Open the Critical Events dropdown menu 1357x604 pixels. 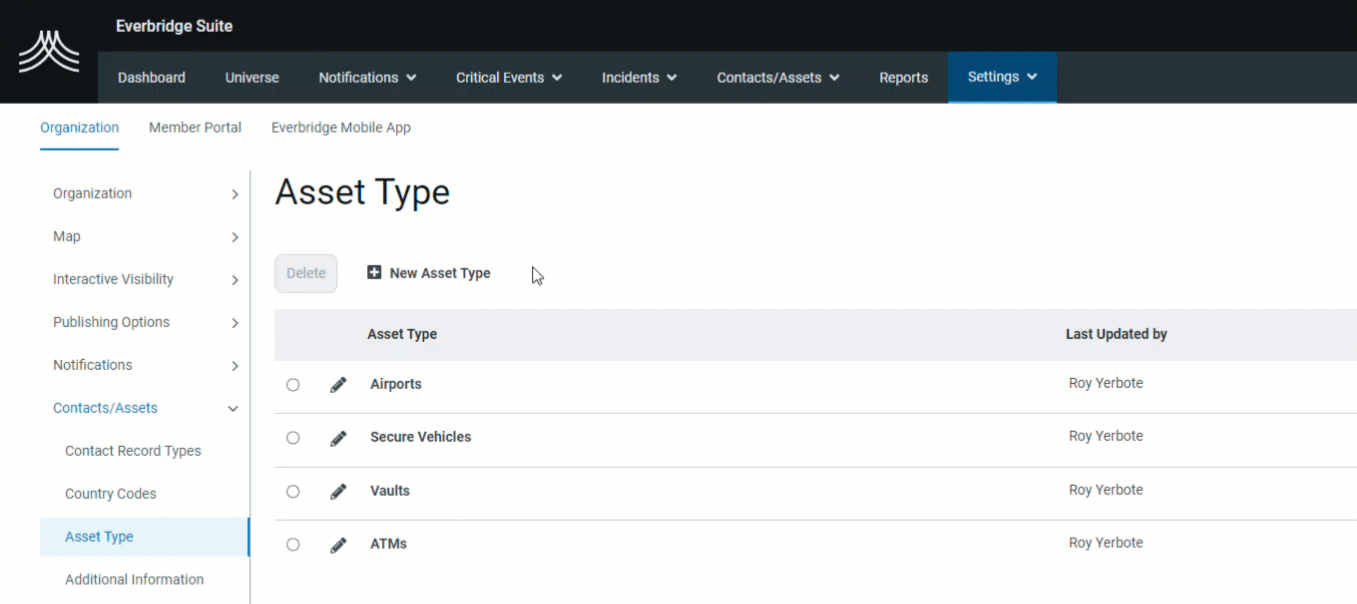(509, 77)
